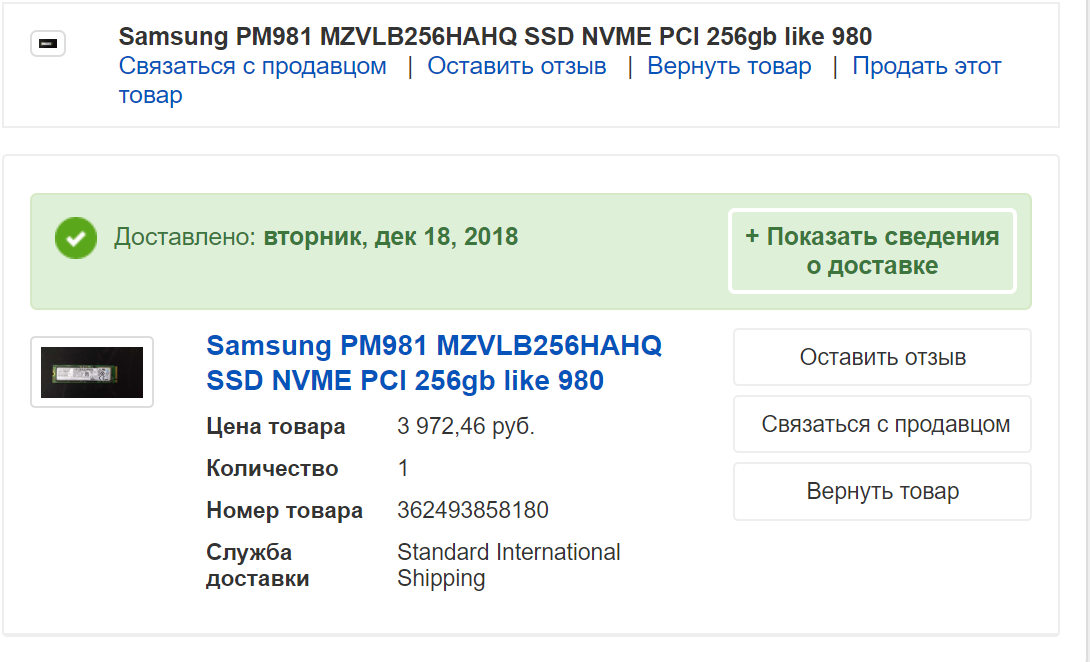Viewport: 1090px width, 662px height.
Task: Click the small item icon beside the black heading
Action: click(x=48, y=44)
